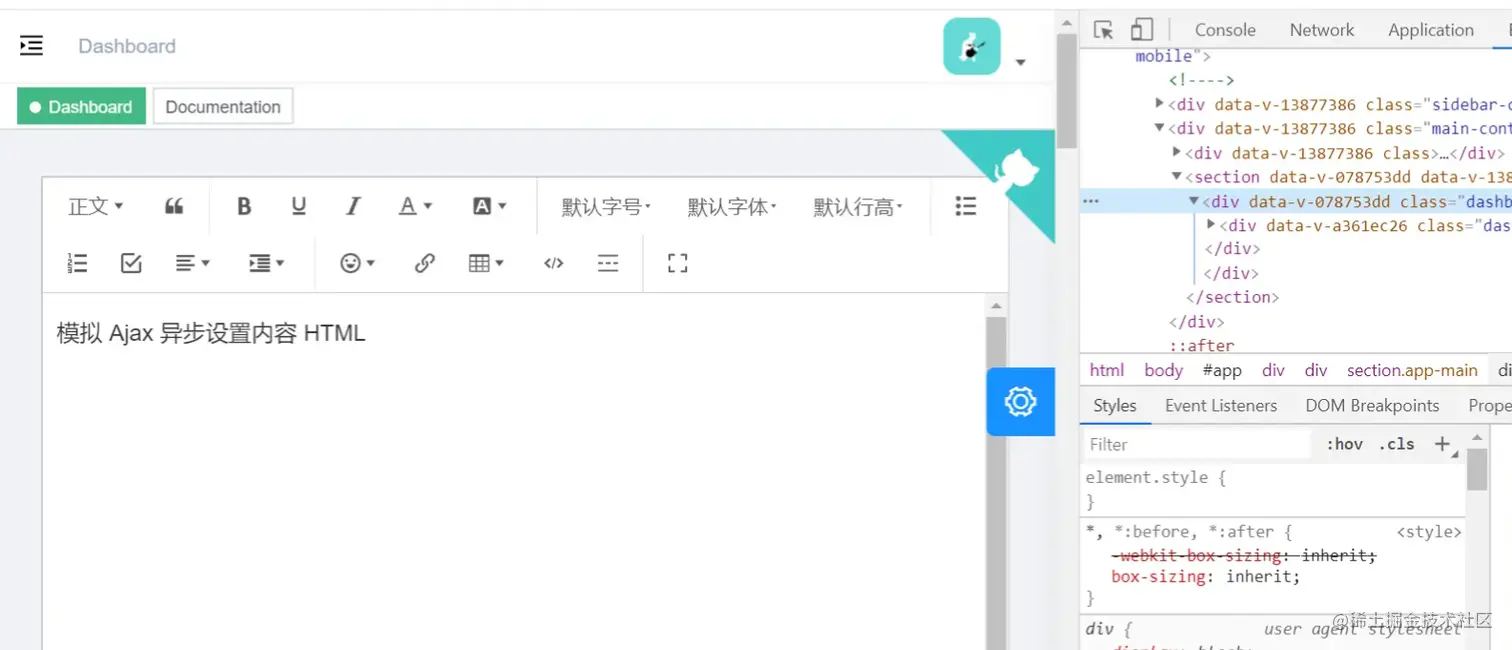
Task: Open the text alignment dropdown
Action: (192, 263)
